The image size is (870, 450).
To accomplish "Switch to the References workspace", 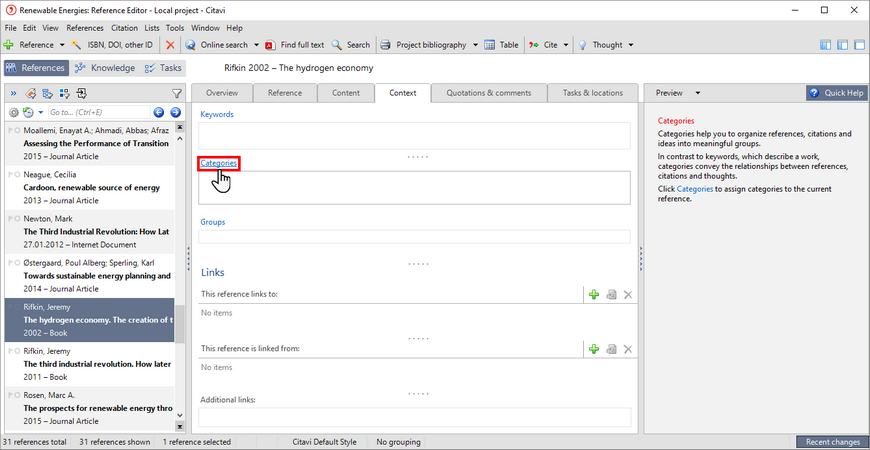I will 36,68.
